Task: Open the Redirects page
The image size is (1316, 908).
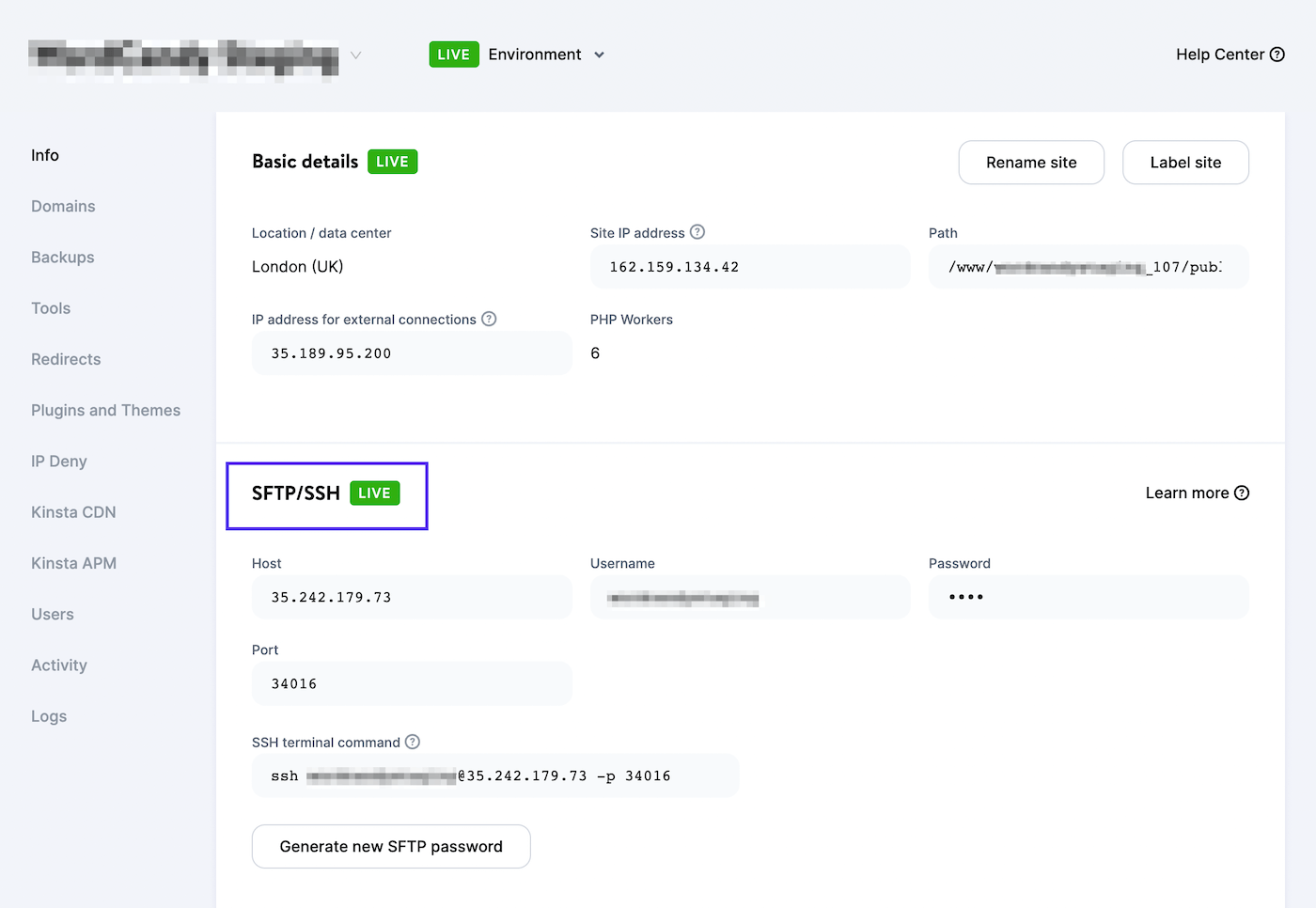Action: pyautogui.click(x=66, y=358)
